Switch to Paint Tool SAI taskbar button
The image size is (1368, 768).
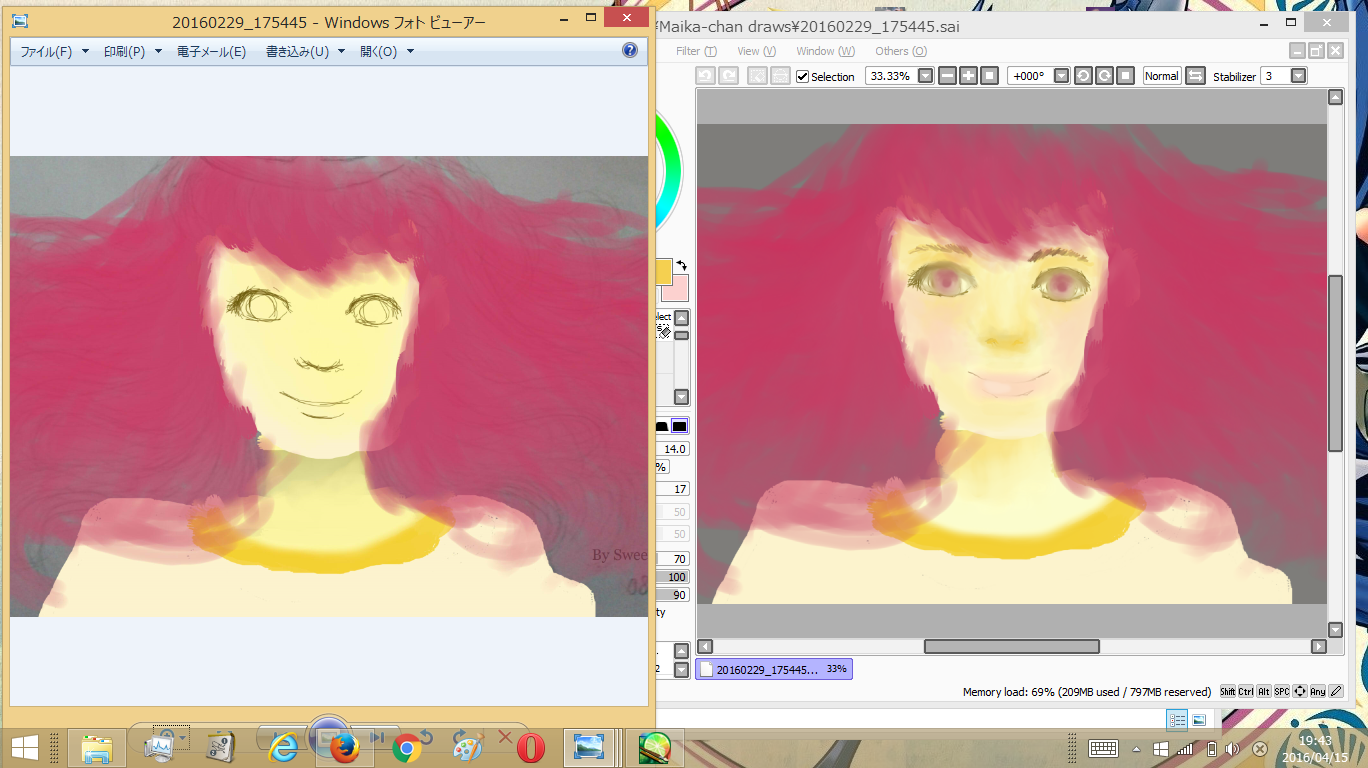pos(654,748)
